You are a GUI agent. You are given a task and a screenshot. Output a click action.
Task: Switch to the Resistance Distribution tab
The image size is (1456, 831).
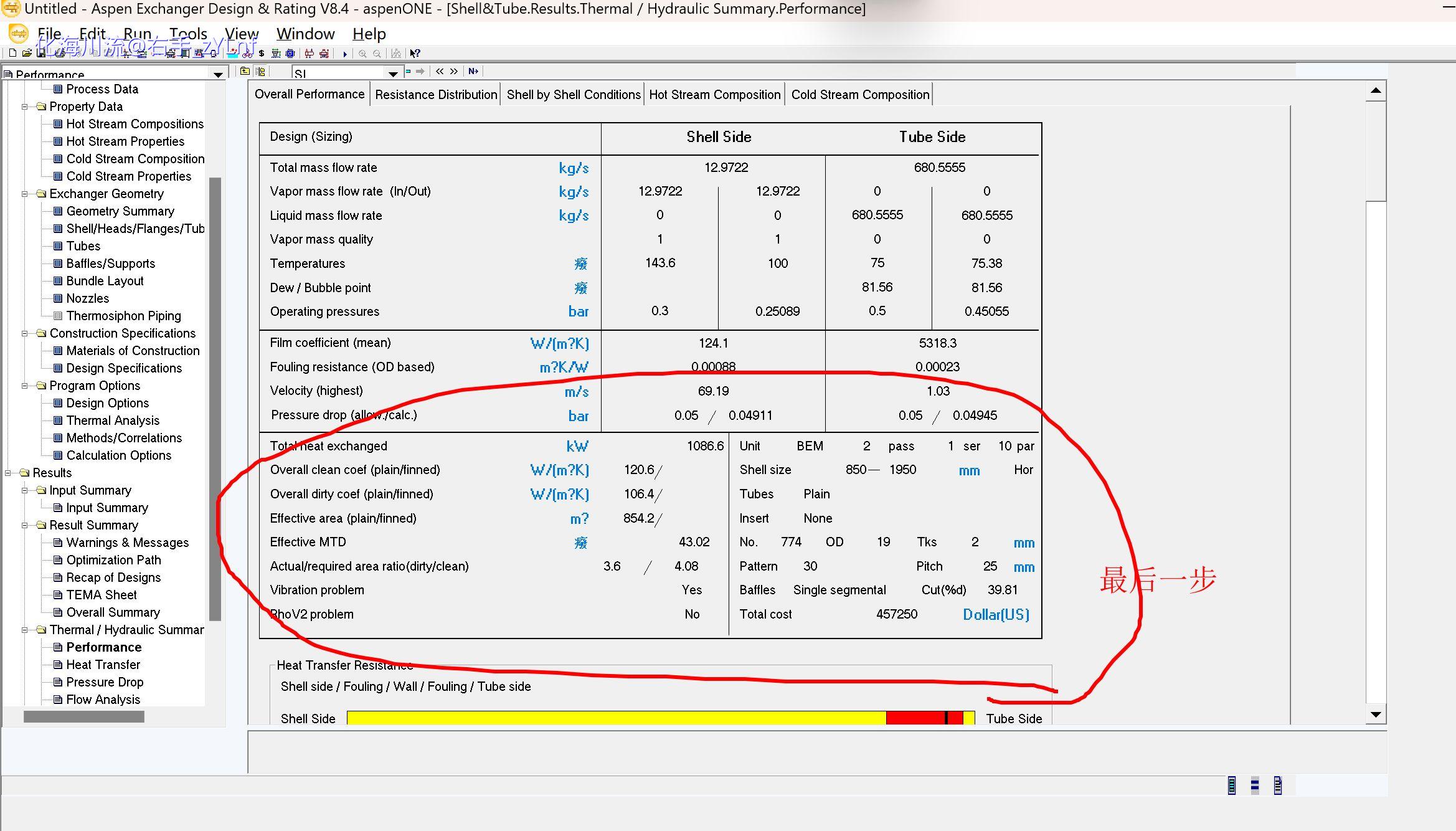coord(435,94)
